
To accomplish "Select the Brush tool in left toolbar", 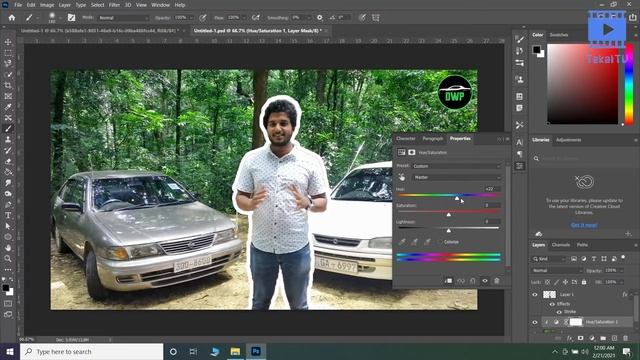I will [x=8, y=129].
